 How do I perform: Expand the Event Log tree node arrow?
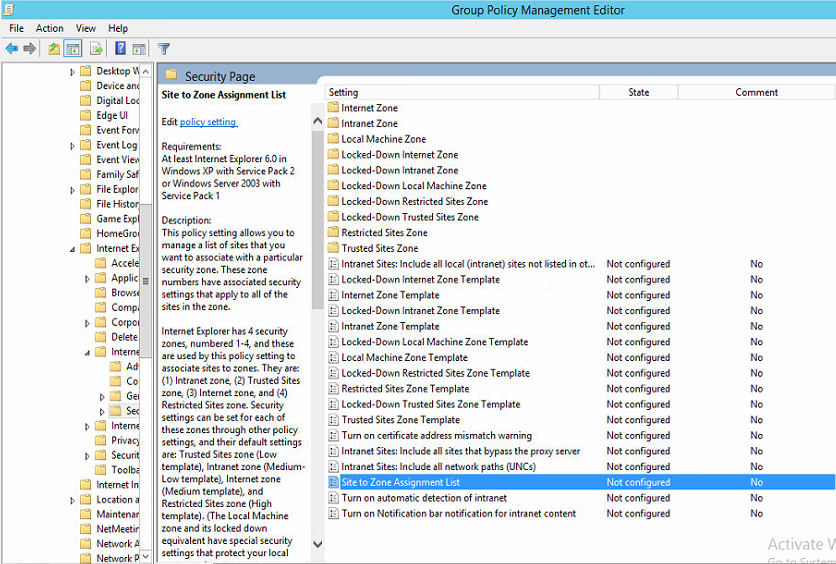73,146
